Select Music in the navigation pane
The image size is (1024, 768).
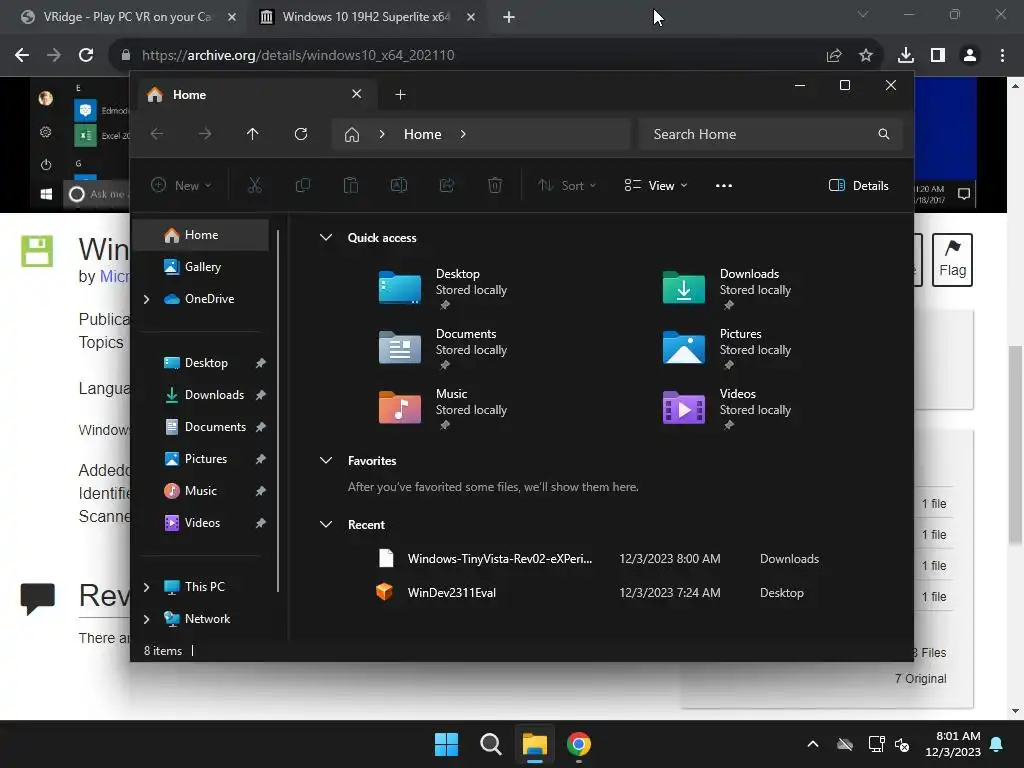tap(200, 491)
